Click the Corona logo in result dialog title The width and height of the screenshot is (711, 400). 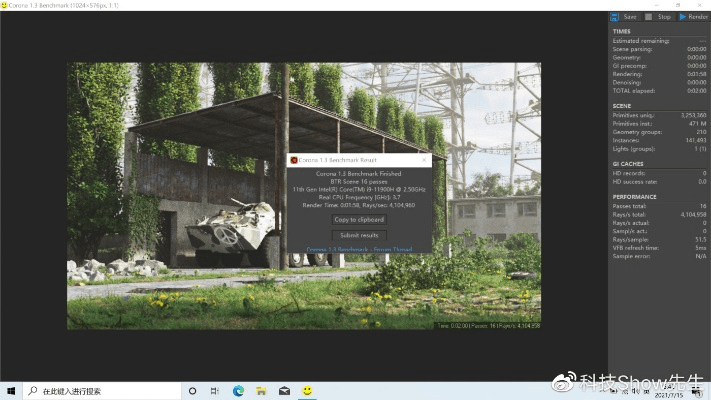tap(294, 160)
